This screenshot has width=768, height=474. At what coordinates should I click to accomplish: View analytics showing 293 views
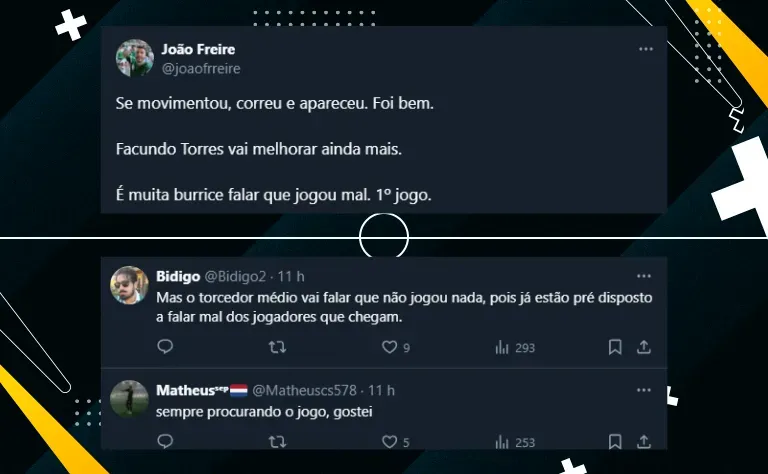click(515, 348)
